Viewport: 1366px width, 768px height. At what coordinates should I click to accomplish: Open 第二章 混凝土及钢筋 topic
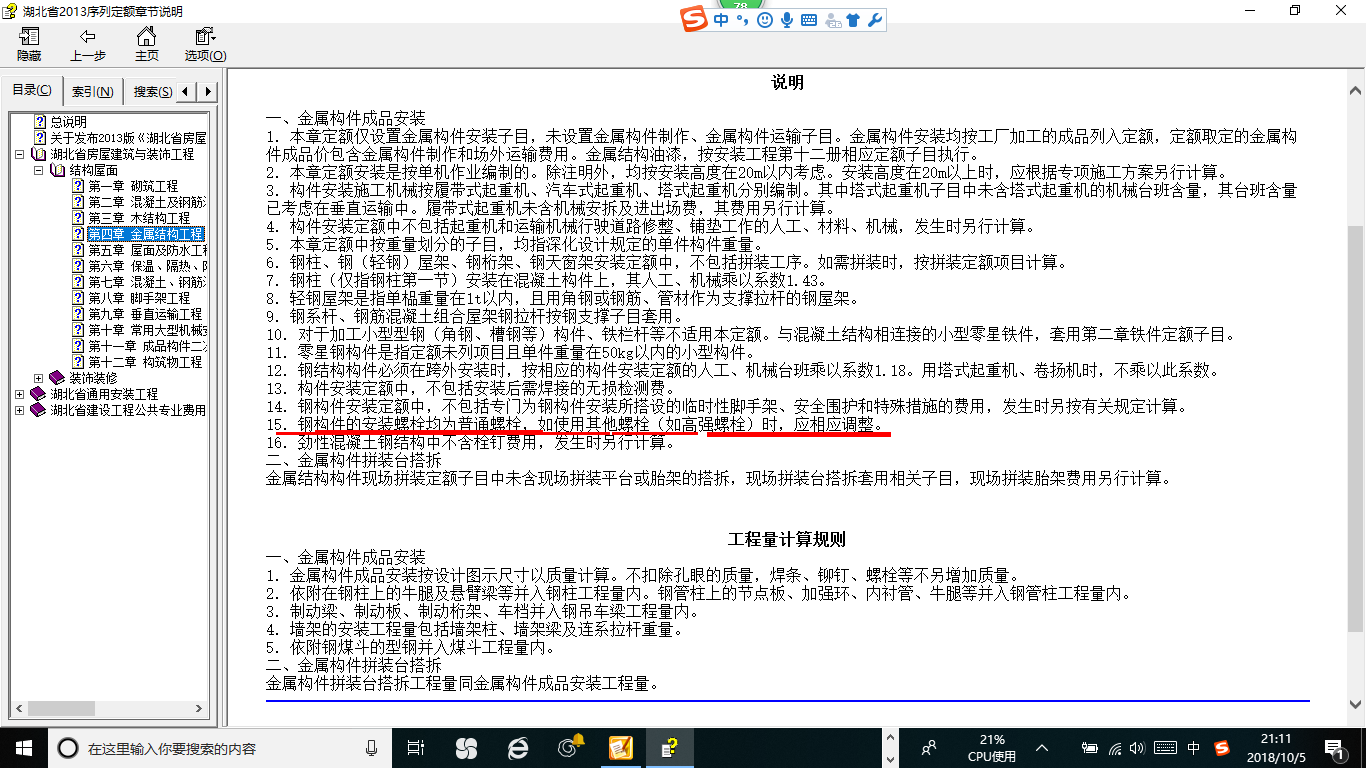pos(147,202)
